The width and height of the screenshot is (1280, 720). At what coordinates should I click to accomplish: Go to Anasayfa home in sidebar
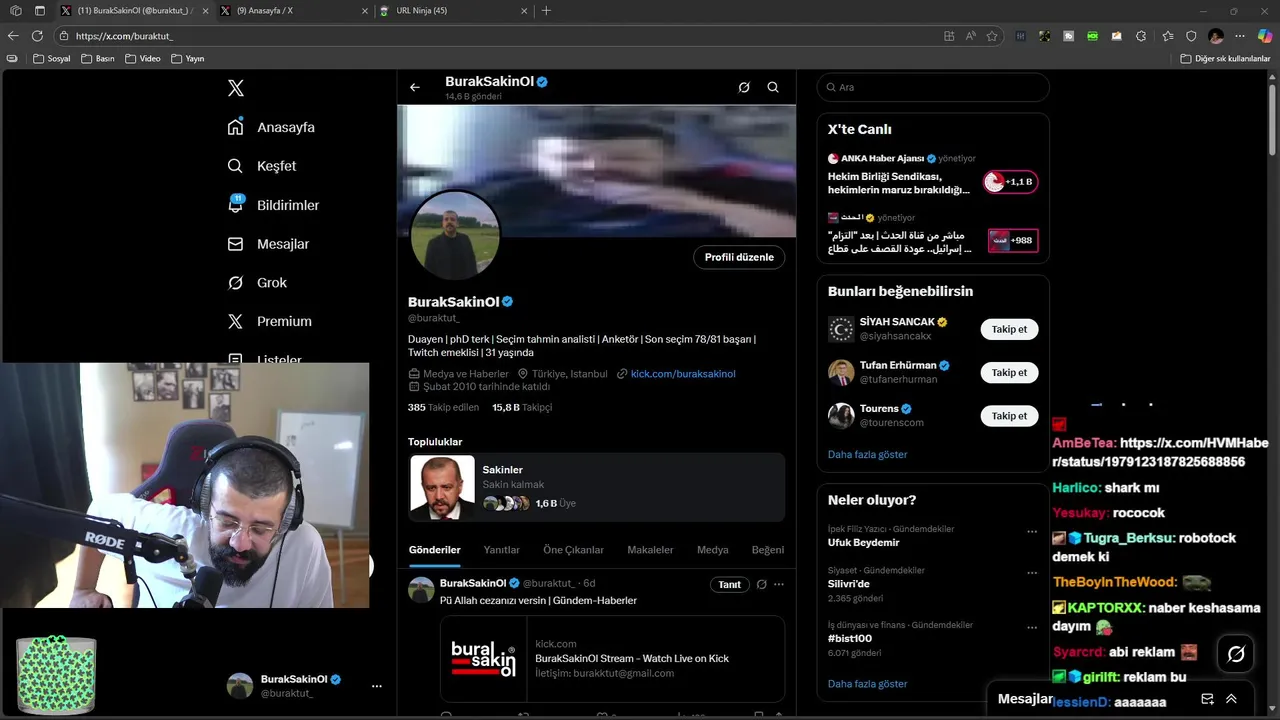tap(271, 127)
